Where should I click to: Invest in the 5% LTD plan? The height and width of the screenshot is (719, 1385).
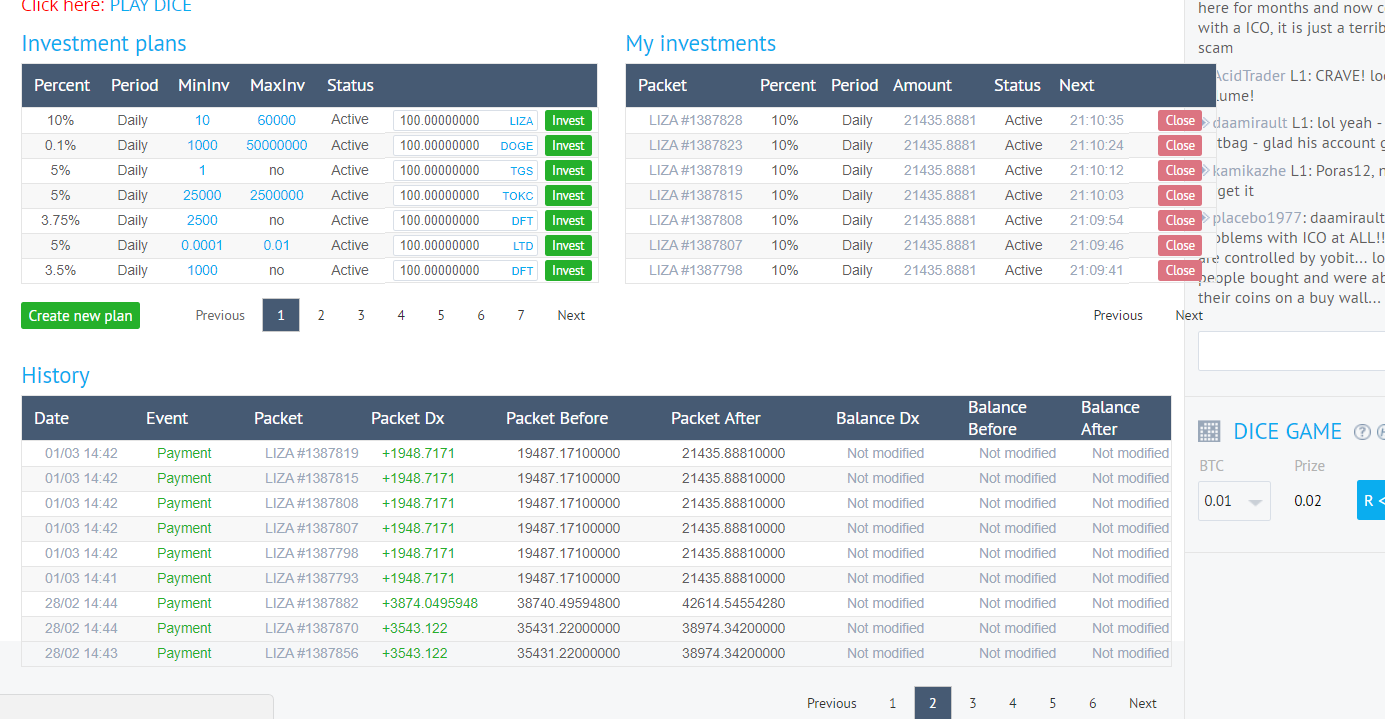click(568, 245)
